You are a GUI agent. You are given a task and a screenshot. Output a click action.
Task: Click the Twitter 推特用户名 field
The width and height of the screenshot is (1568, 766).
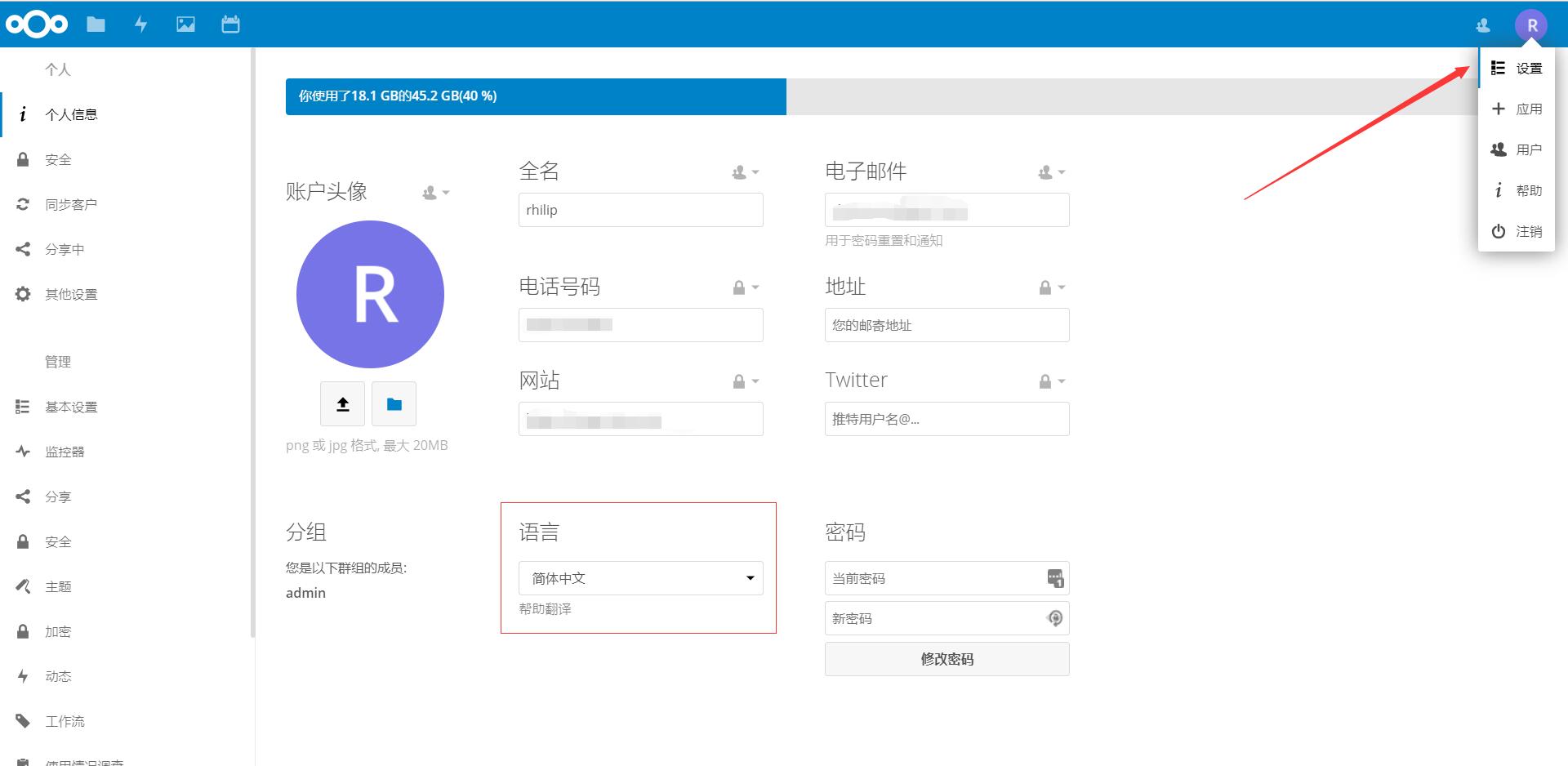947,419
